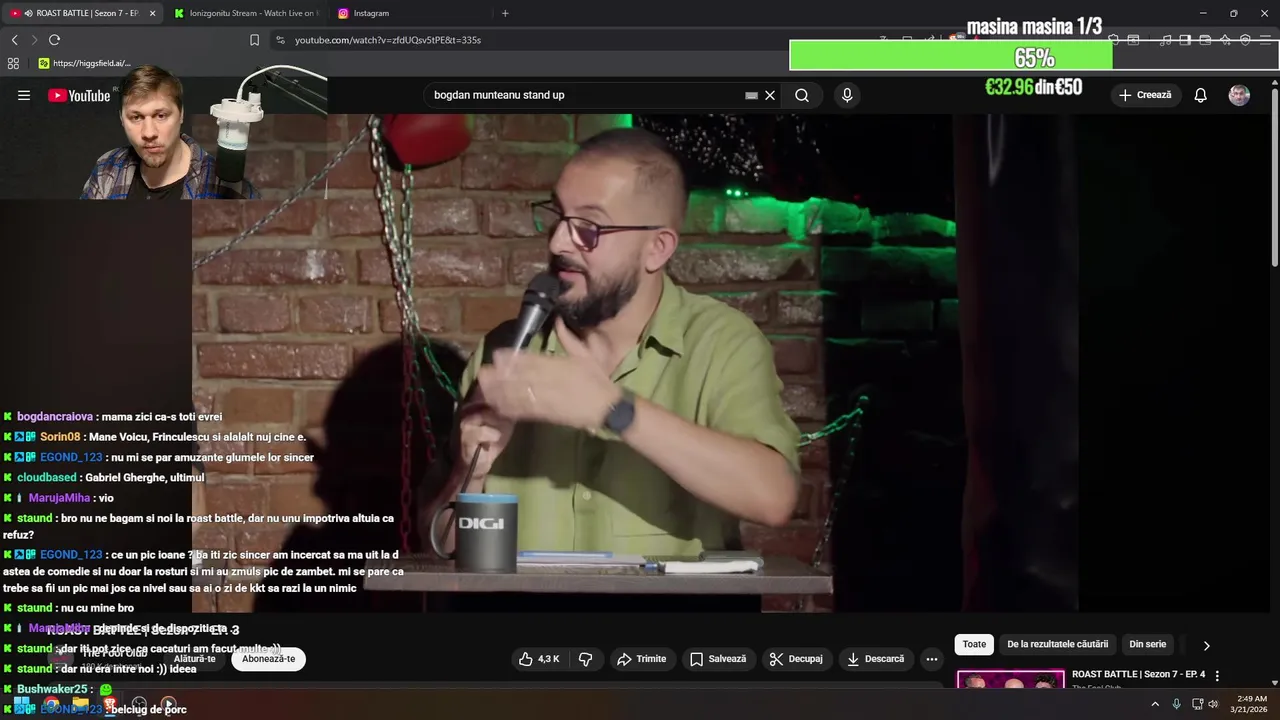Screen dimensions: 1280x720
Task: Dislike the video with thumbs down
Action: click(586, 659)
